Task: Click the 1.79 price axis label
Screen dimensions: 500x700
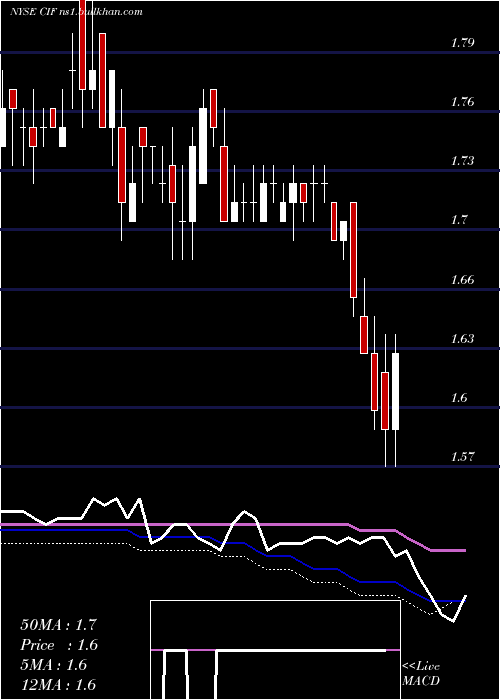Action: pyautogui.click(x=462, y=43)
